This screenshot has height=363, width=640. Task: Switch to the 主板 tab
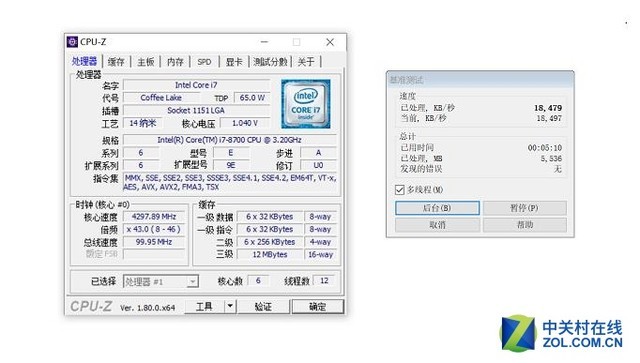tap(146, 62)
